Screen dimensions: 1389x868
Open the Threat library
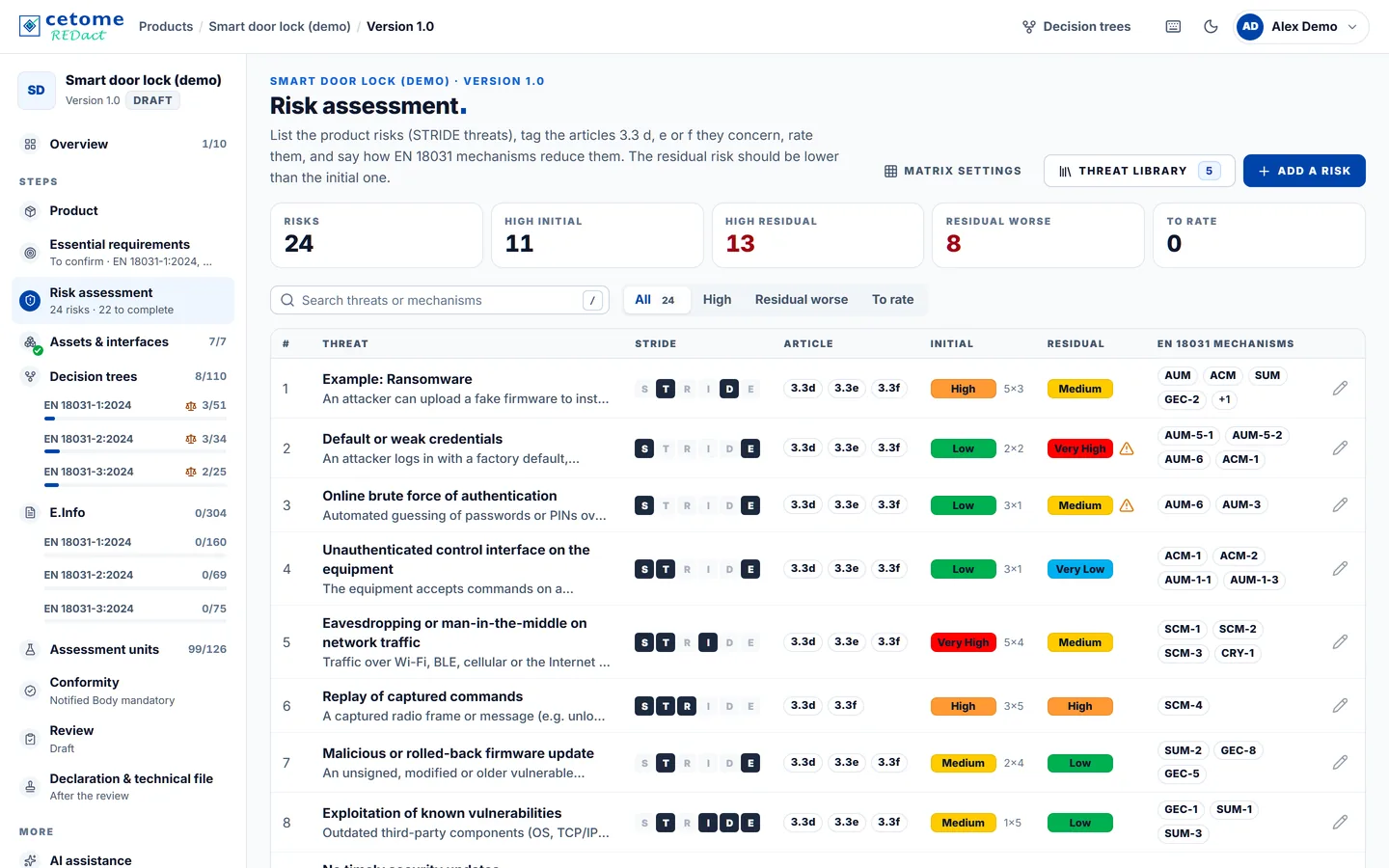pyautogui.click(x=1139, y=171)
